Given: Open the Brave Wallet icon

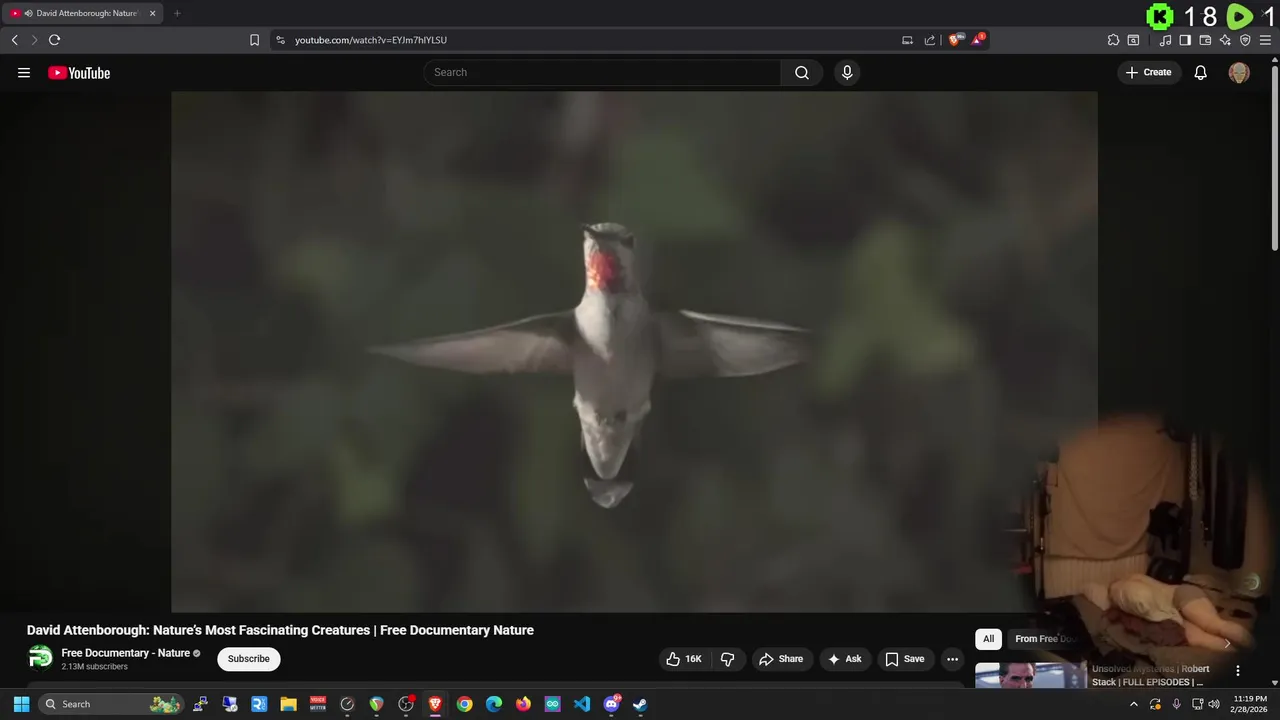Looking at the screenshot, I should point(1205,40).
